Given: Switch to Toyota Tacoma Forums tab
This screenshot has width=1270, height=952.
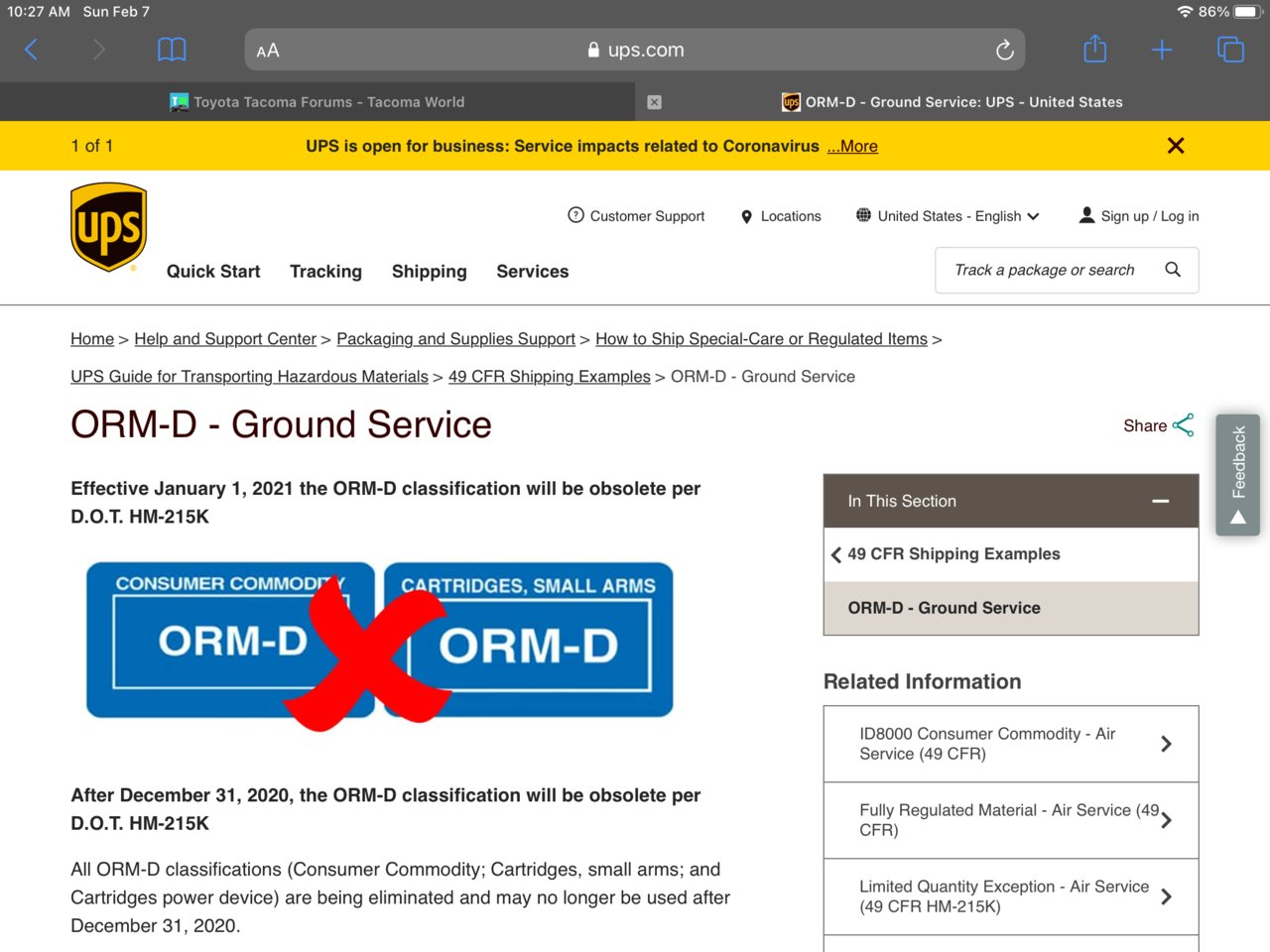Looking at the screenshot, I should 317,102.
